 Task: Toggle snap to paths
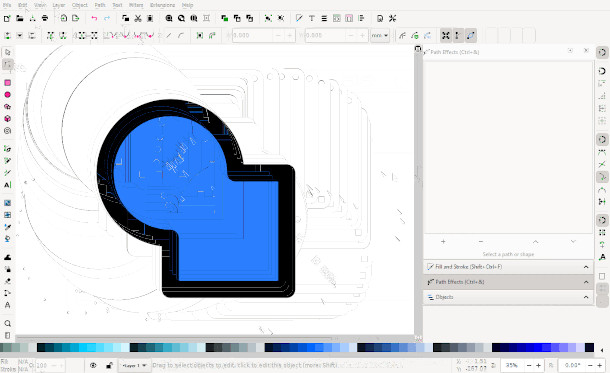pyautogui.click(x=602, y=152)
